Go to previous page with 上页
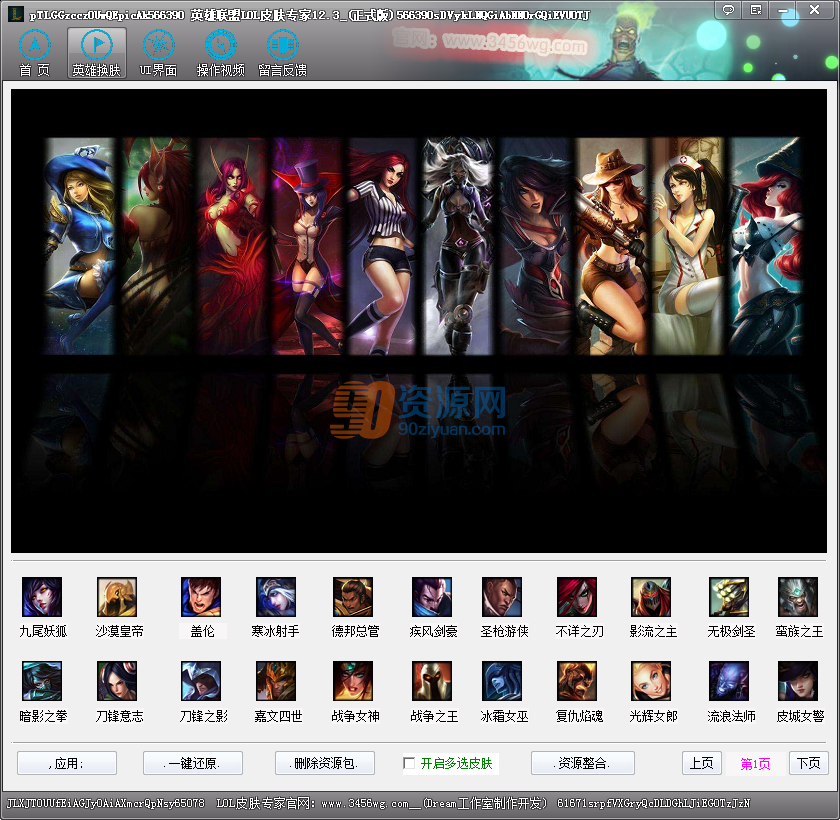Image resolution: width=840 pixels, height=820 pixels. pos(702,763)
